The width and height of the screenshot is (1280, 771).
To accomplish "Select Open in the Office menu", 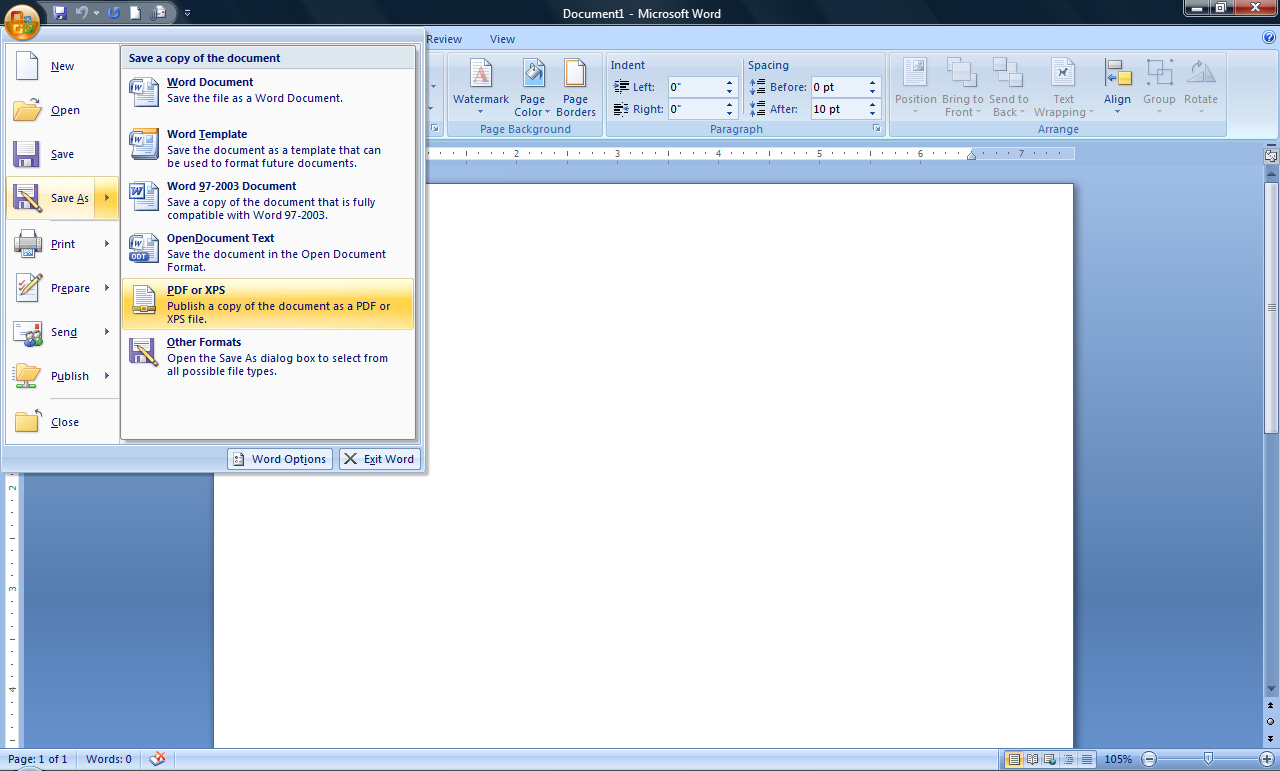I will point(62,110).
